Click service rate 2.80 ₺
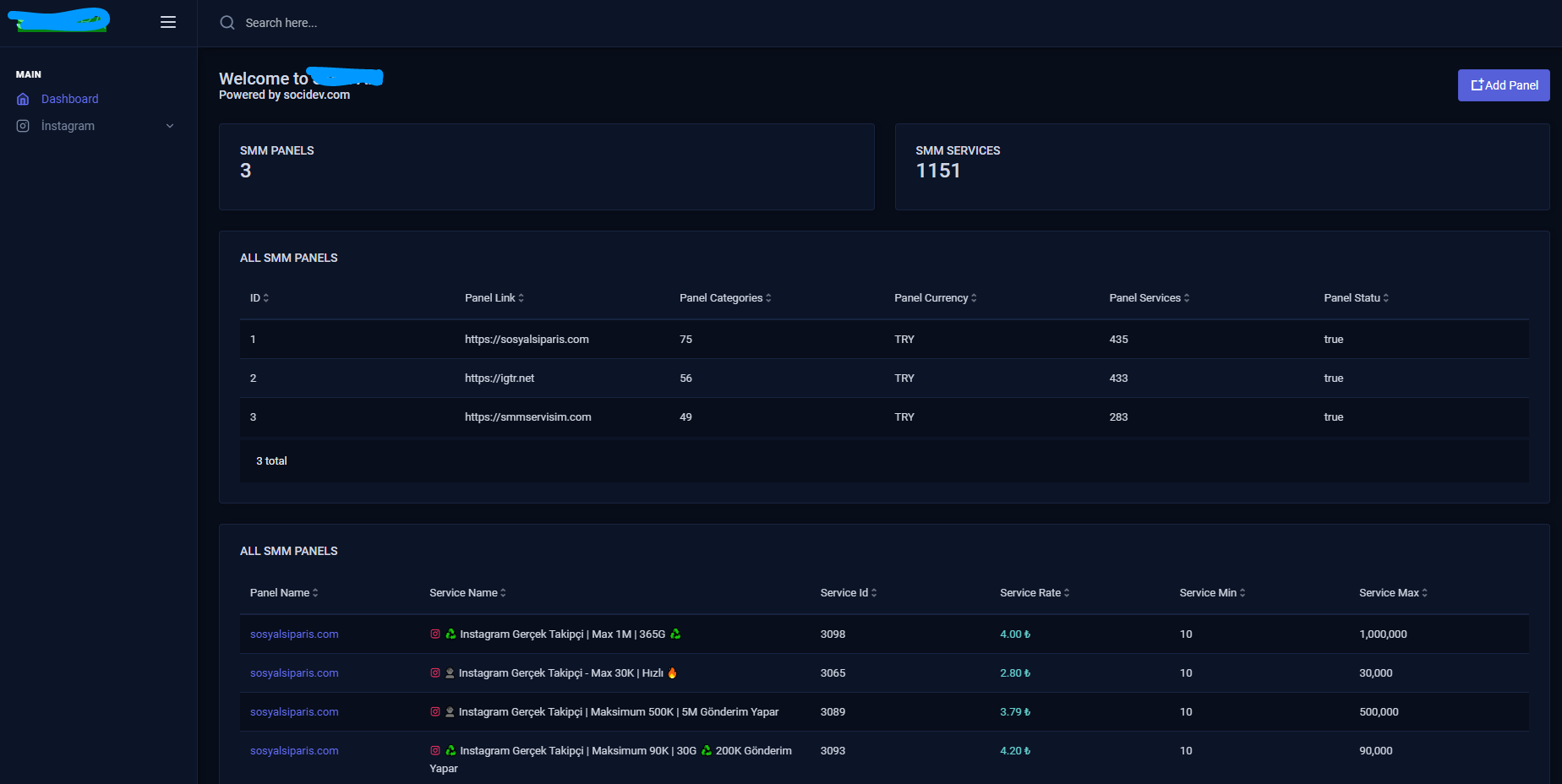This screenshot has height=784, width=1562. tap(1015, 672)
